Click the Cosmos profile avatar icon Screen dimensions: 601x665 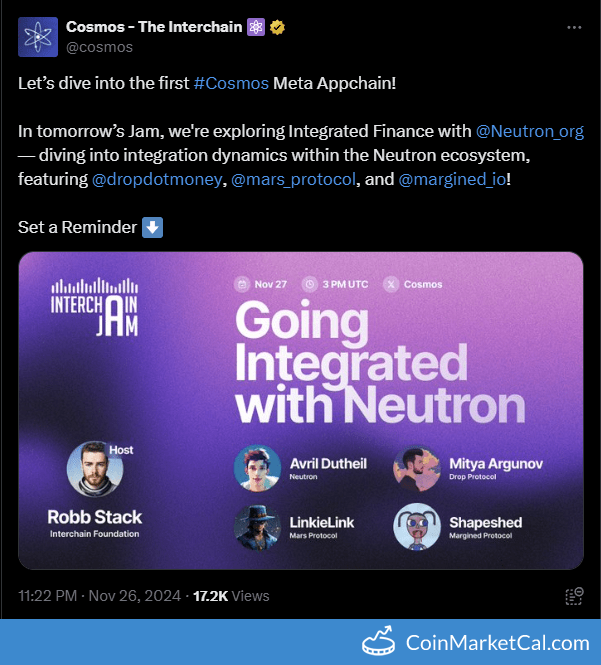coord(38,37)
